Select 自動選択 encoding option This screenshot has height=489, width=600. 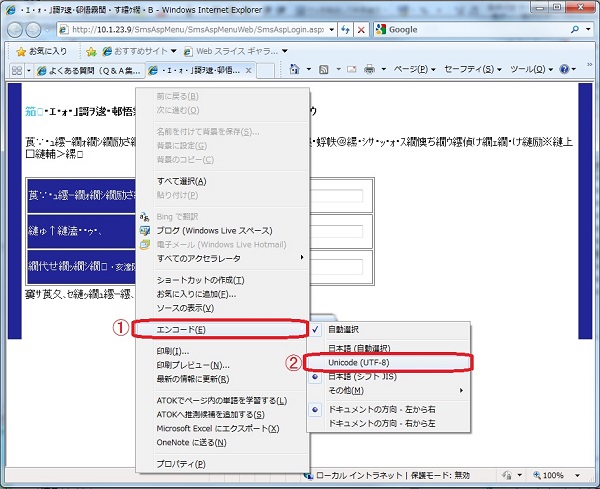pos(388,329)
